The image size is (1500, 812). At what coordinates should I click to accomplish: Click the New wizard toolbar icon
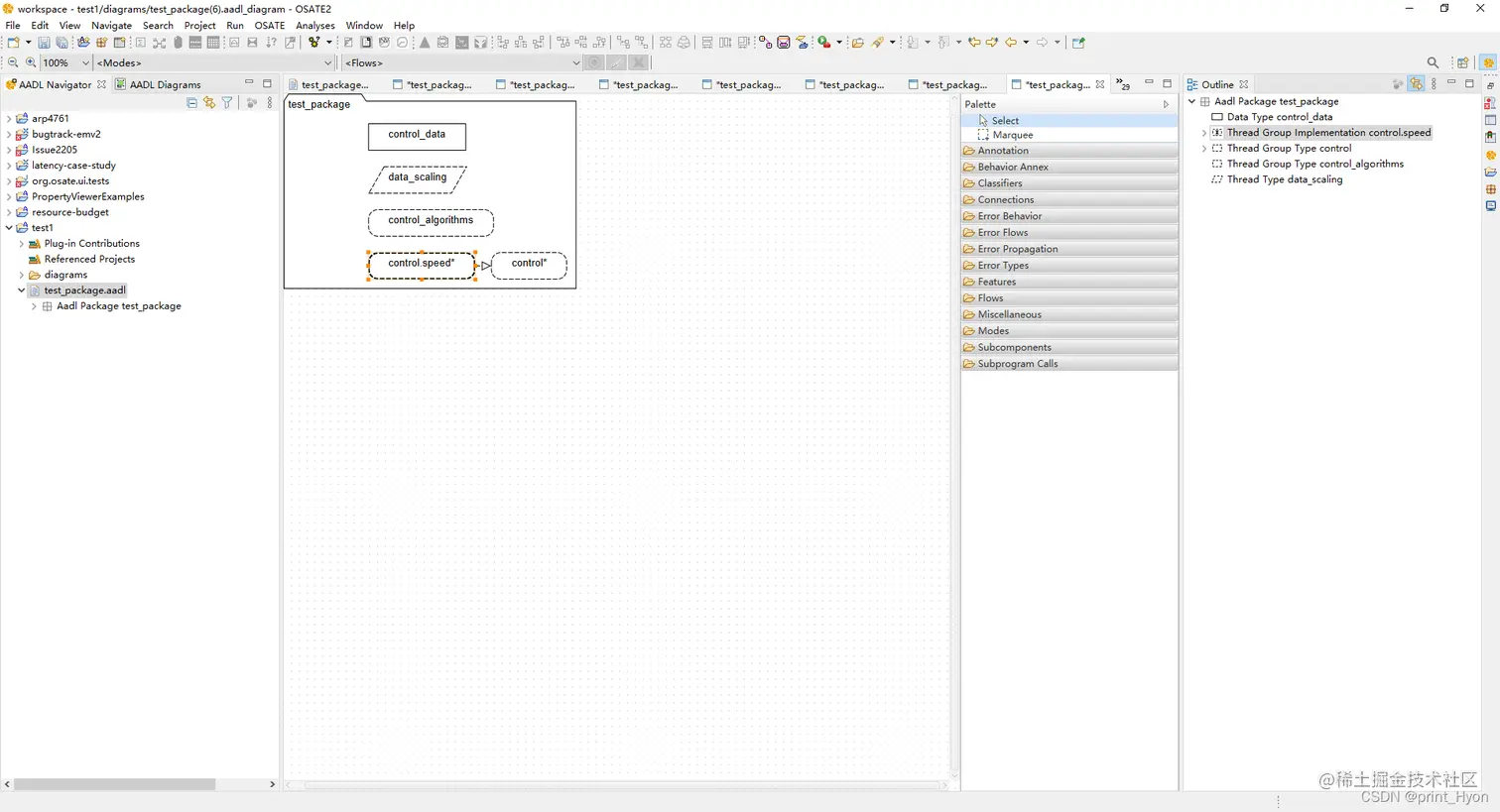tap(13, 43)
